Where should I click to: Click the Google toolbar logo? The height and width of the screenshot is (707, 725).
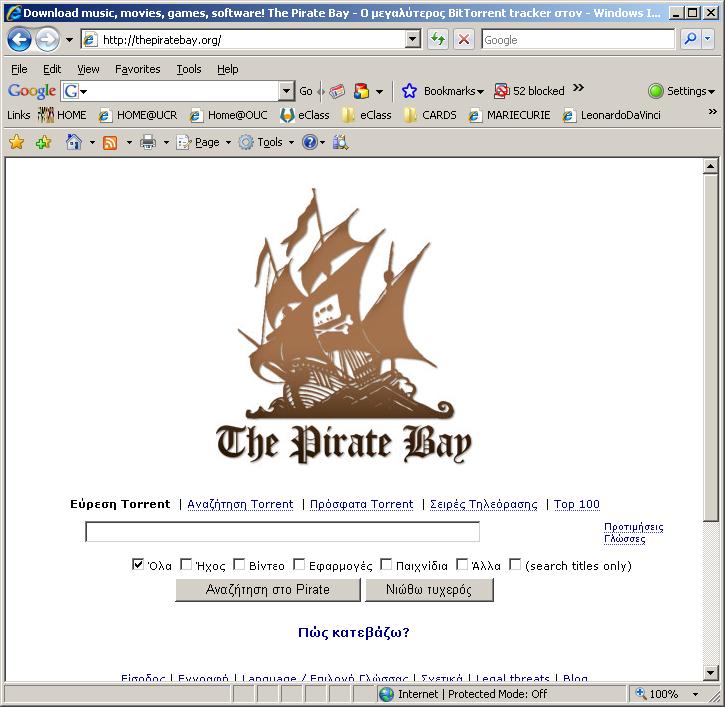click(x=32, y=91)
